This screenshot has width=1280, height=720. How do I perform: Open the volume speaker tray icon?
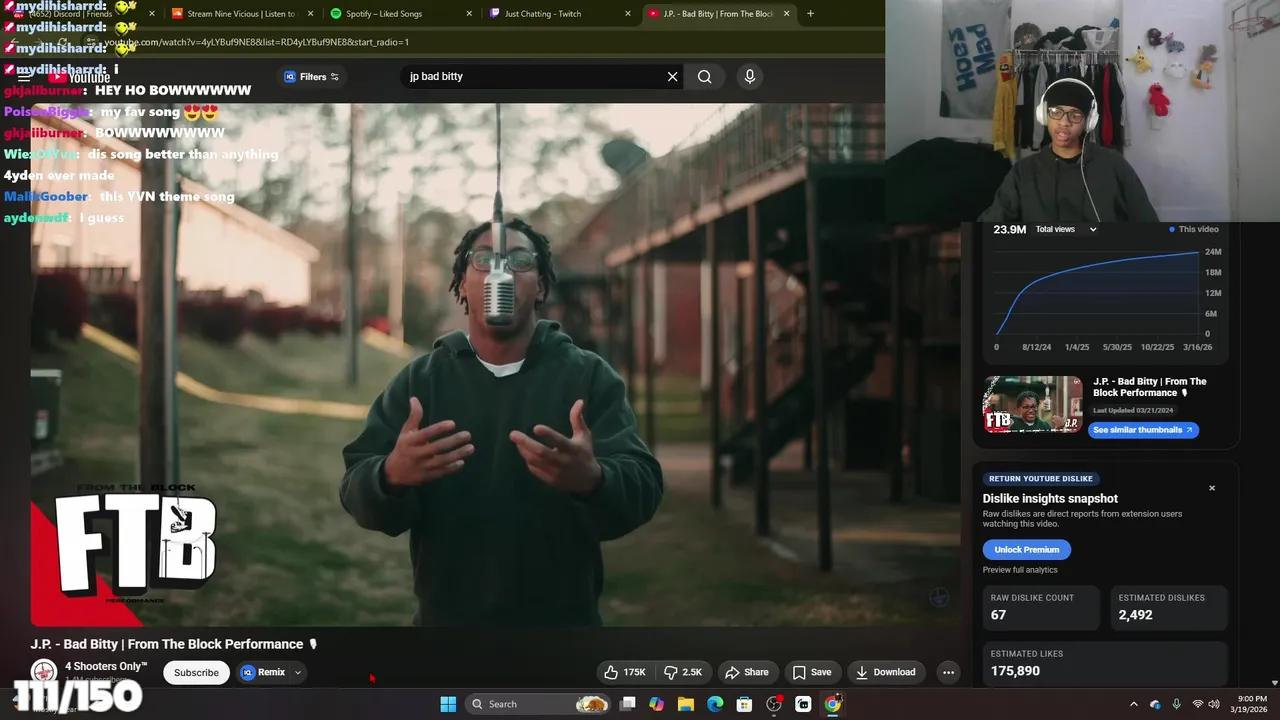pyautogui.click(x=1214, y=704)
